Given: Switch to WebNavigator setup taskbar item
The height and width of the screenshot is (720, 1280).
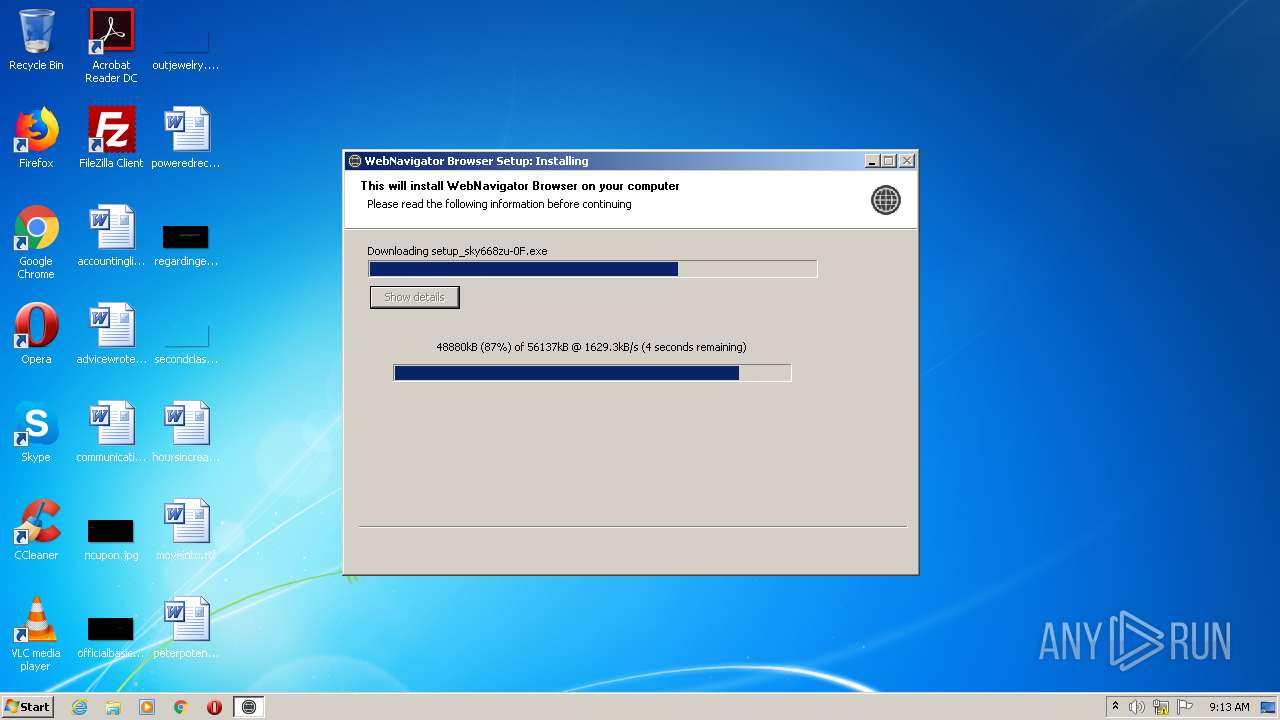Looking at the screenshot, I should pyautogui.click(x=249, y=707).
